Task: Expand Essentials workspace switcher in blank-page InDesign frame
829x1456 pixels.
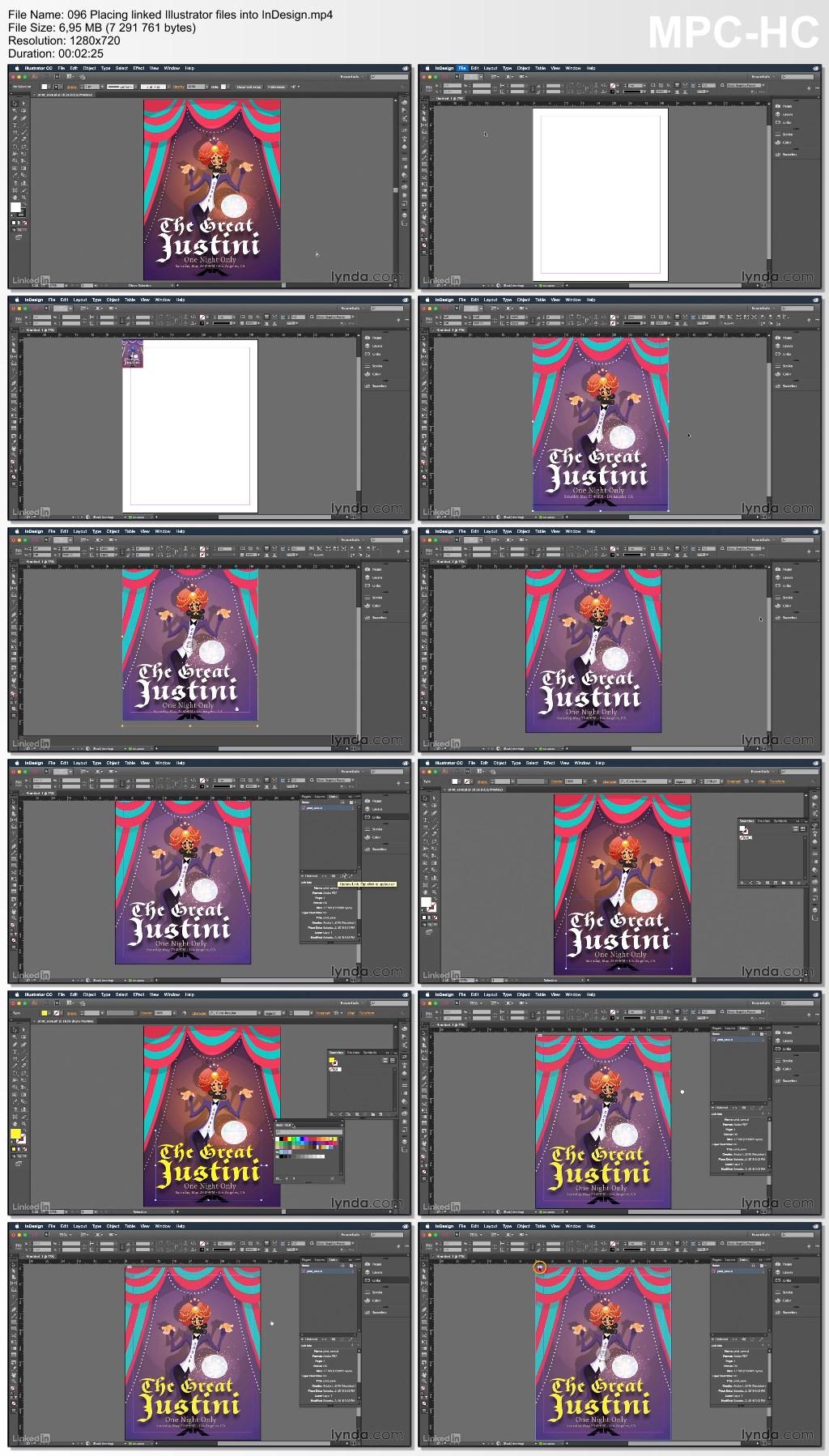Action: point(762,76)
